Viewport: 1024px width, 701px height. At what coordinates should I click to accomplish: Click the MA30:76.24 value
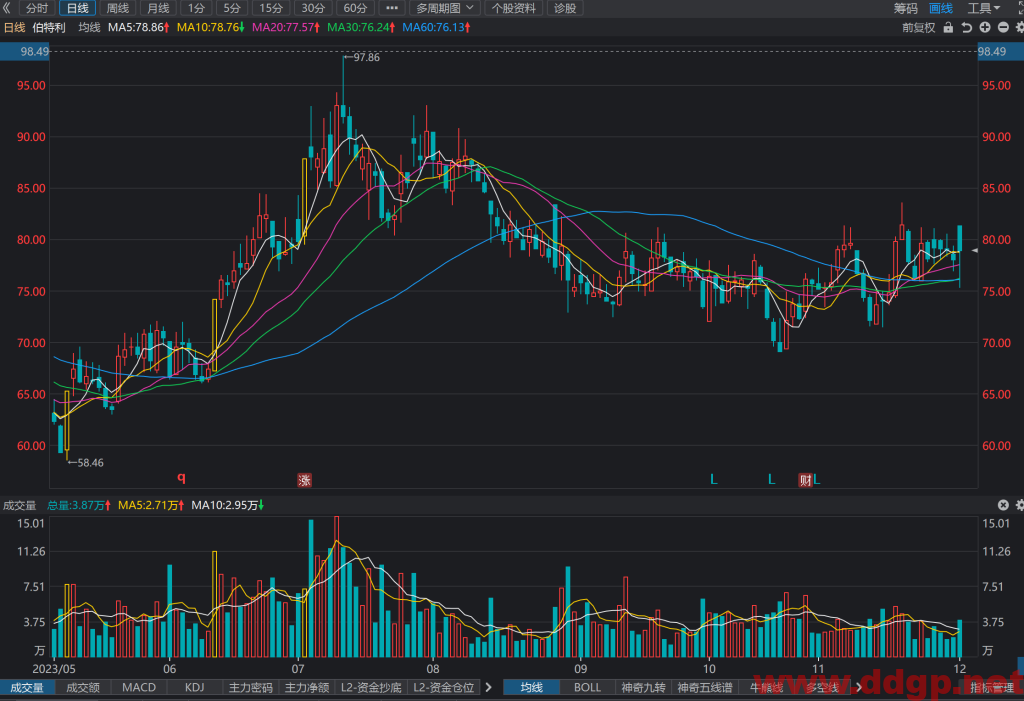pos(361,27)
